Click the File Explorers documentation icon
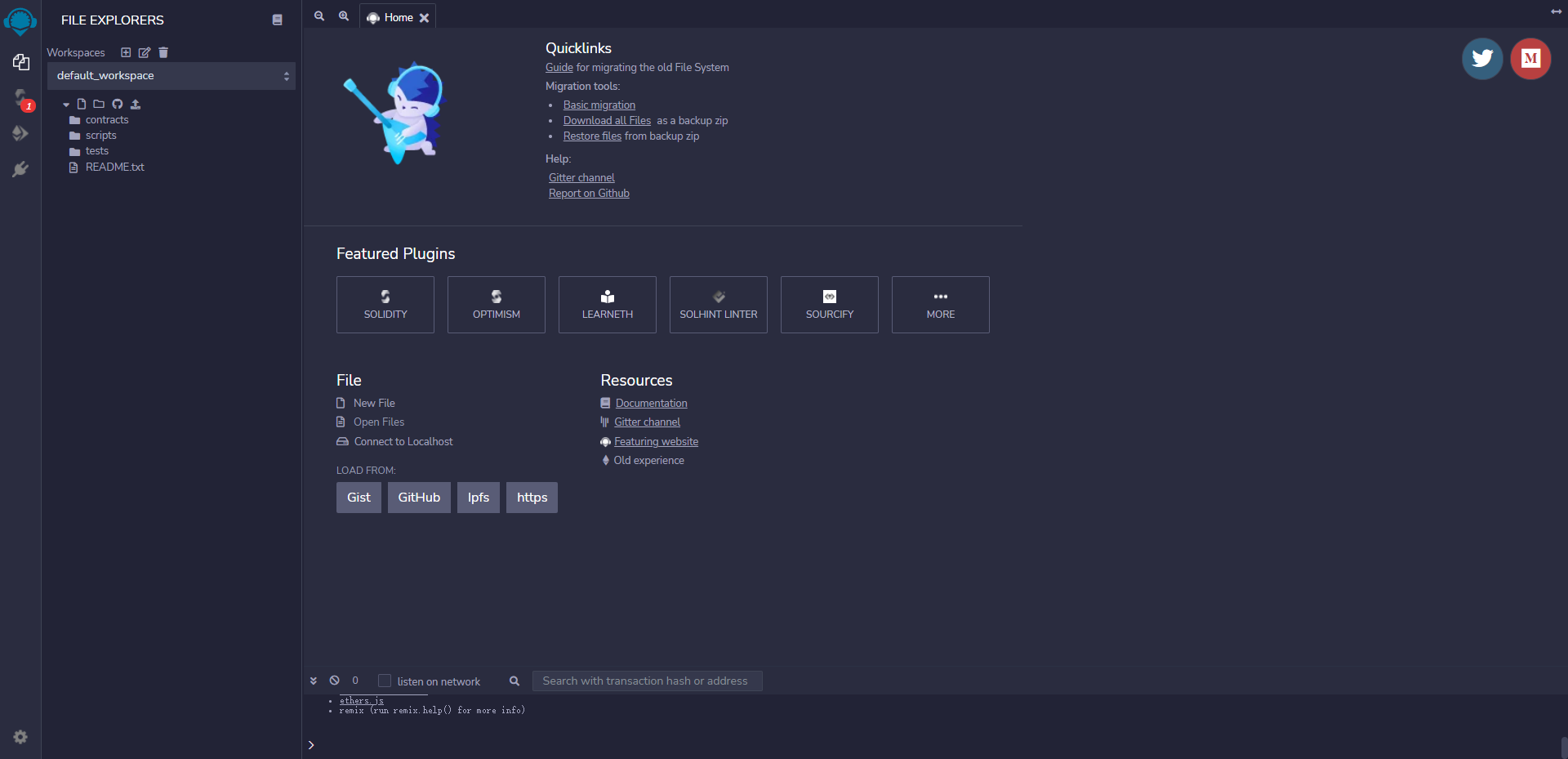Image resolution: width=1568 pixels, height=759 pixels. tap(278, 20)
